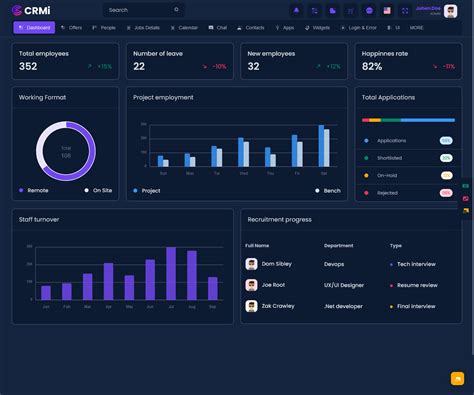Toggle the Bench legend series

point(328,191)
